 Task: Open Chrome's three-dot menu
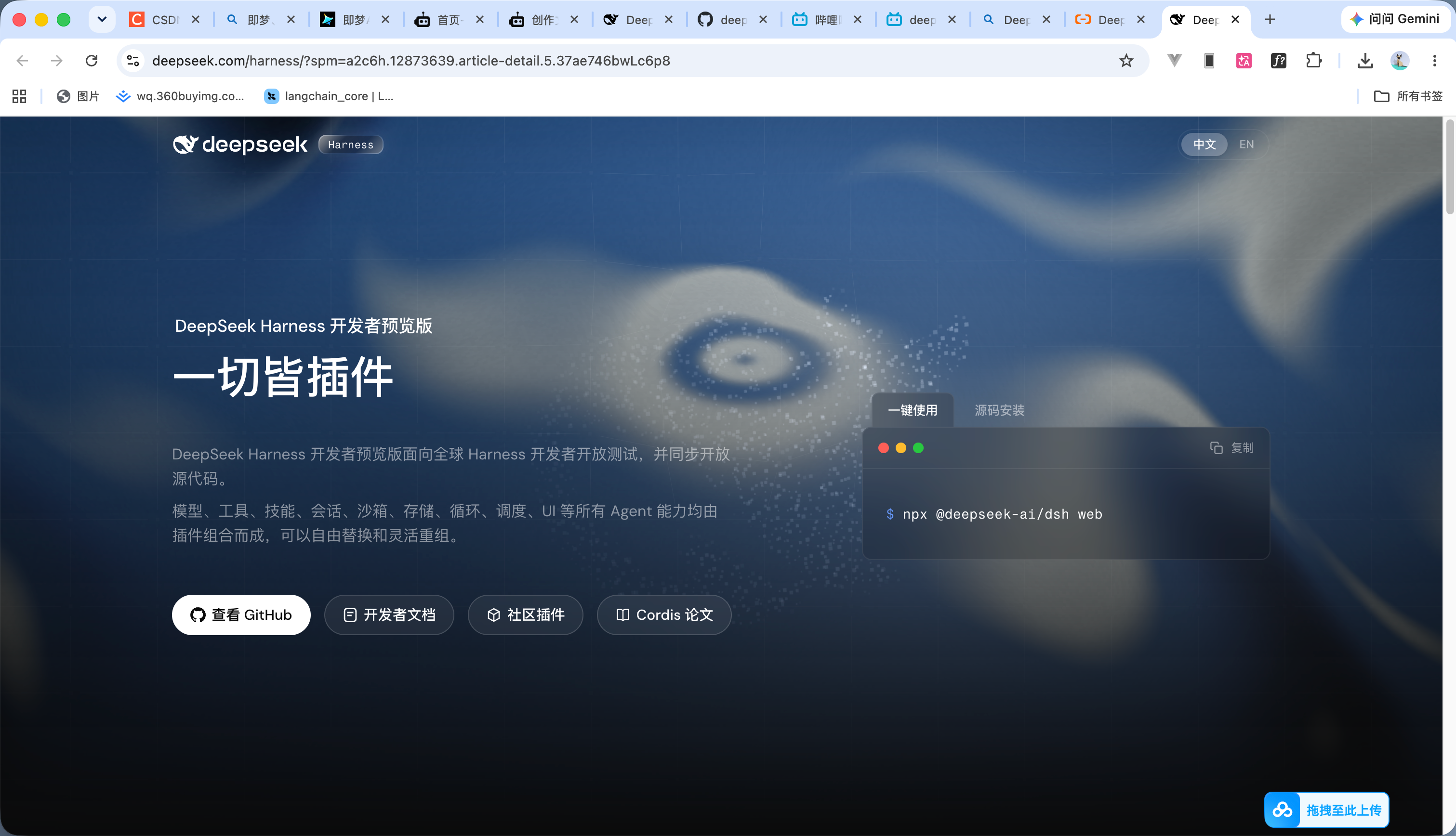click(x=1434, y=60)
